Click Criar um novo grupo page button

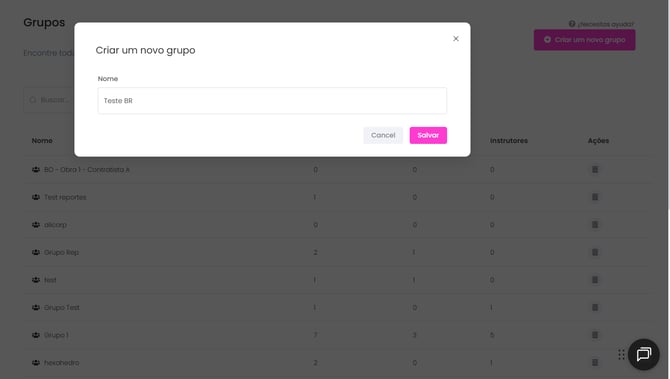pyautogui.click(x=584, y=40)
